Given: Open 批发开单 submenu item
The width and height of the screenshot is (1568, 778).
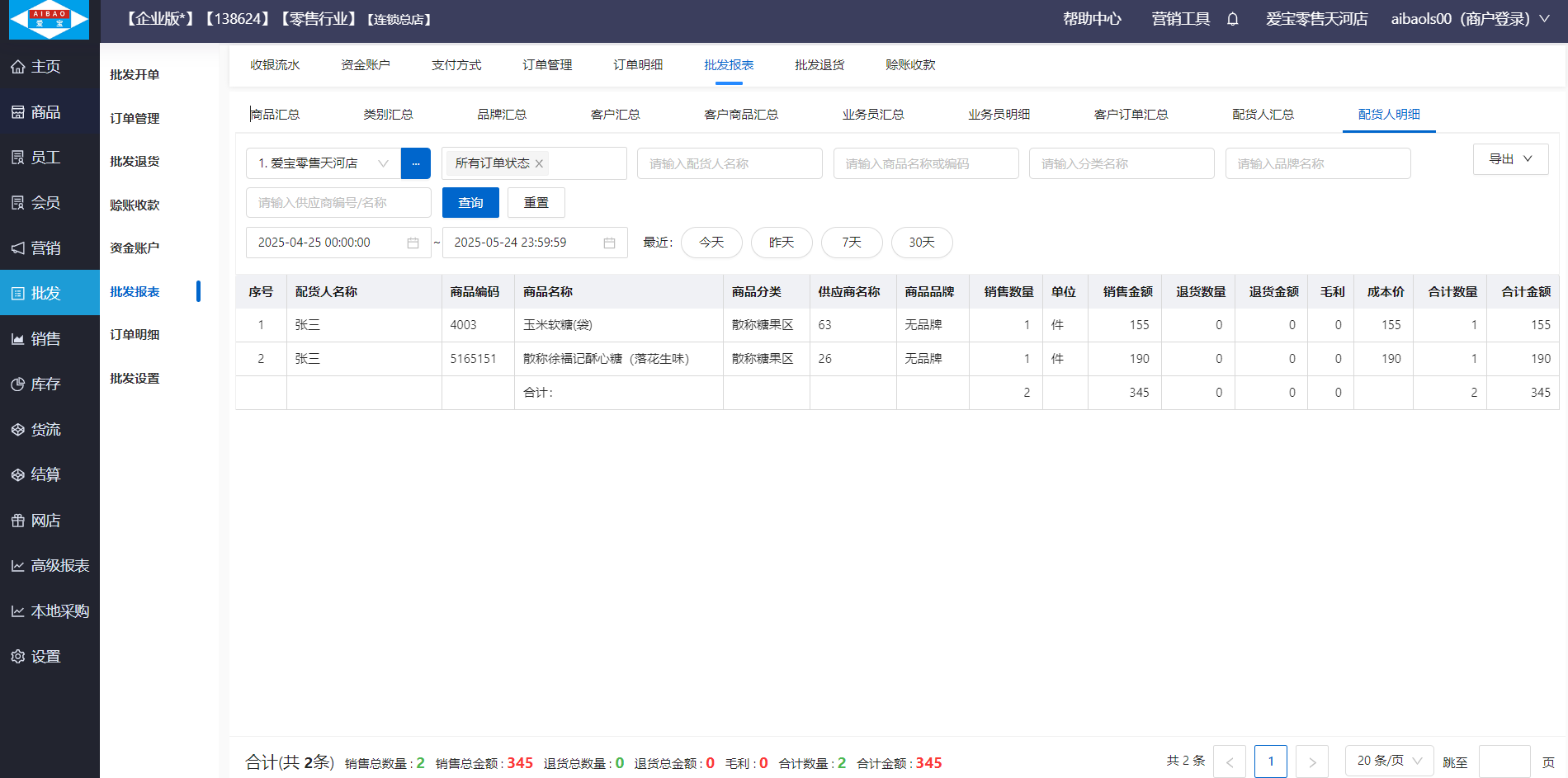Looking at the screenshot, I should pos(135,75).
